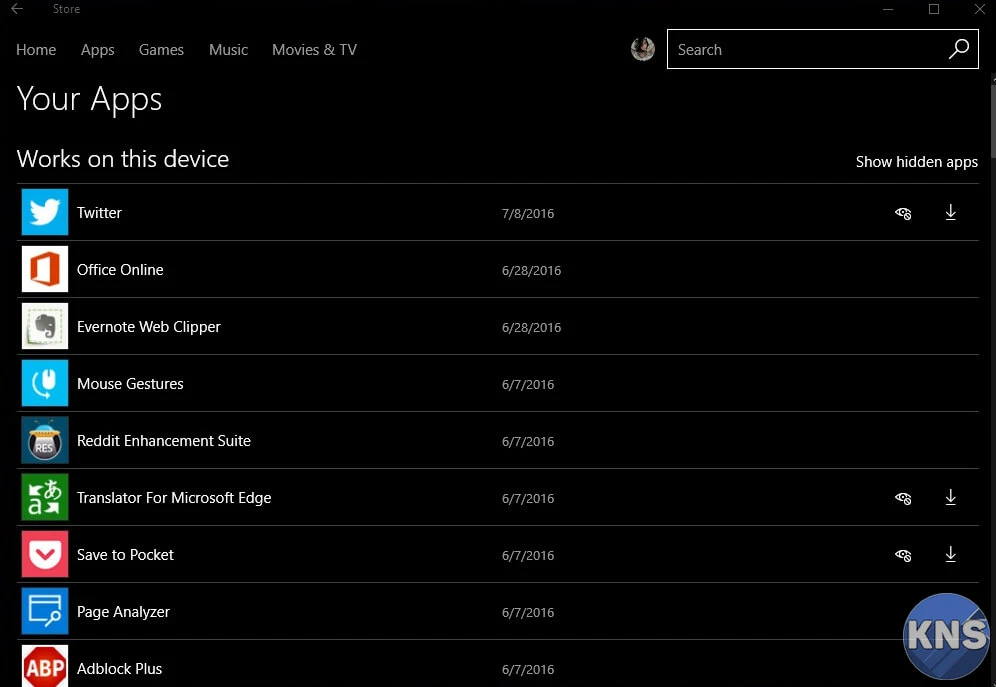Select the Evernote Web Clipper icon
996x687 pixels.
pos(45,326)
